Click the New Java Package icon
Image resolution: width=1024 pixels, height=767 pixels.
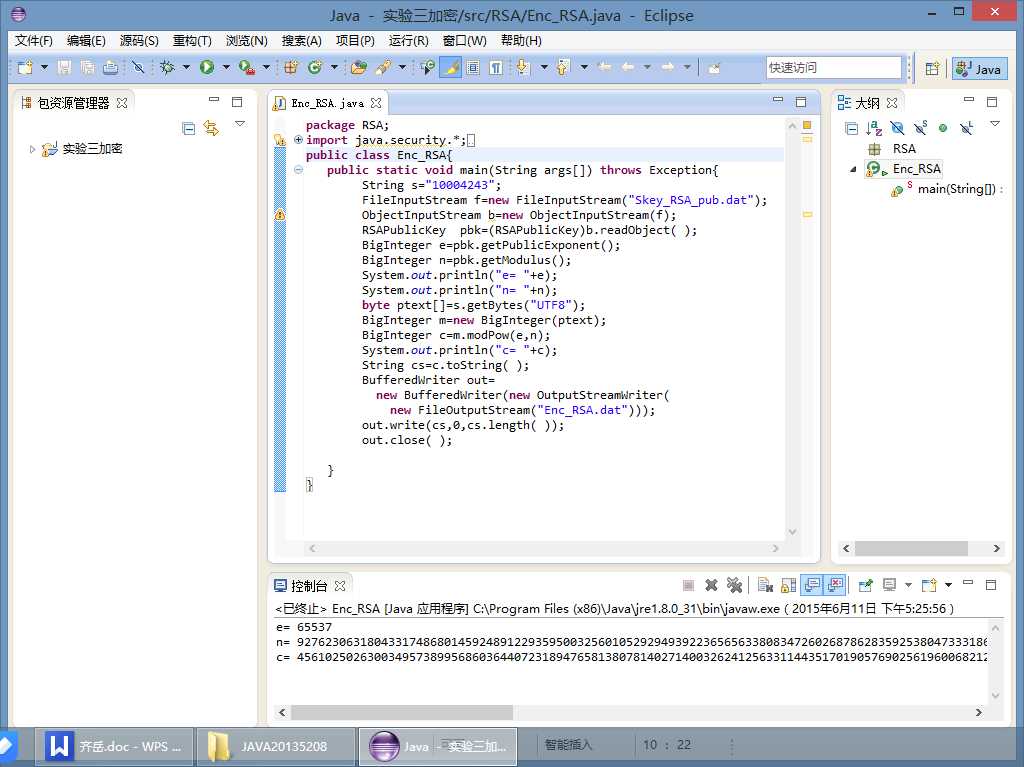291,67
